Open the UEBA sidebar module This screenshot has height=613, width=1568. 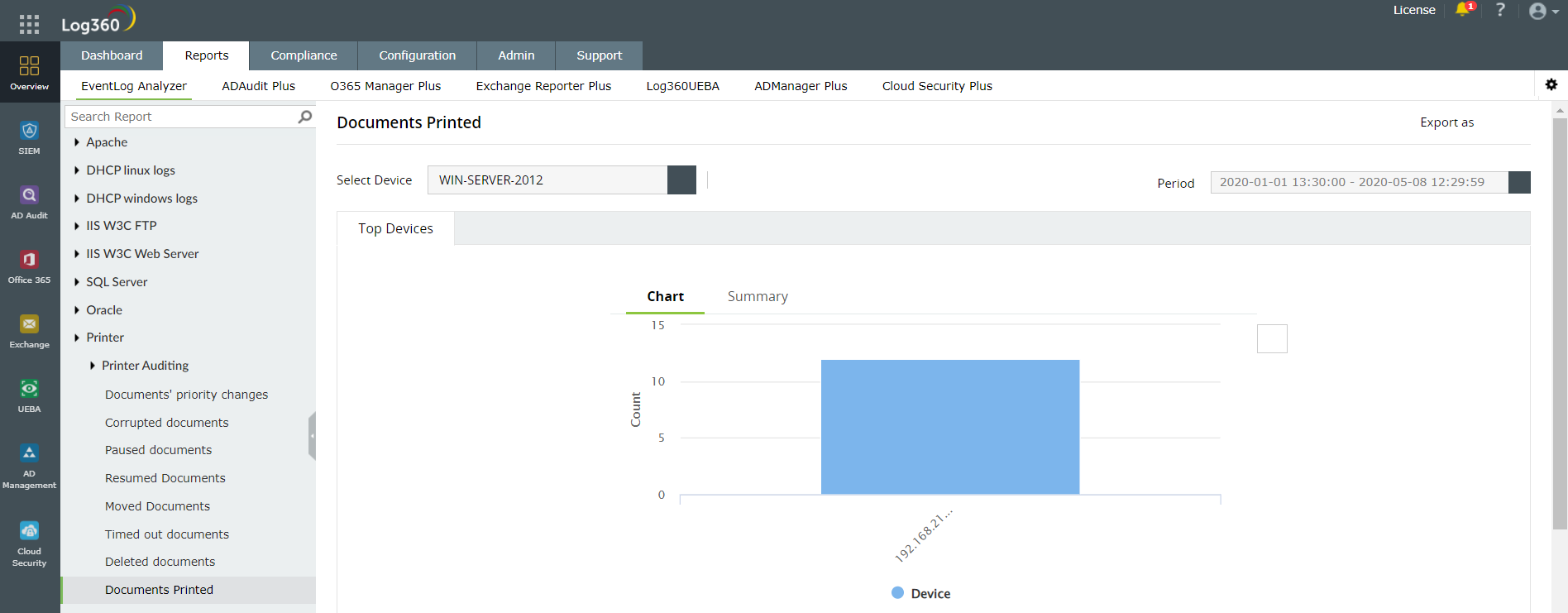coord(30,396)
